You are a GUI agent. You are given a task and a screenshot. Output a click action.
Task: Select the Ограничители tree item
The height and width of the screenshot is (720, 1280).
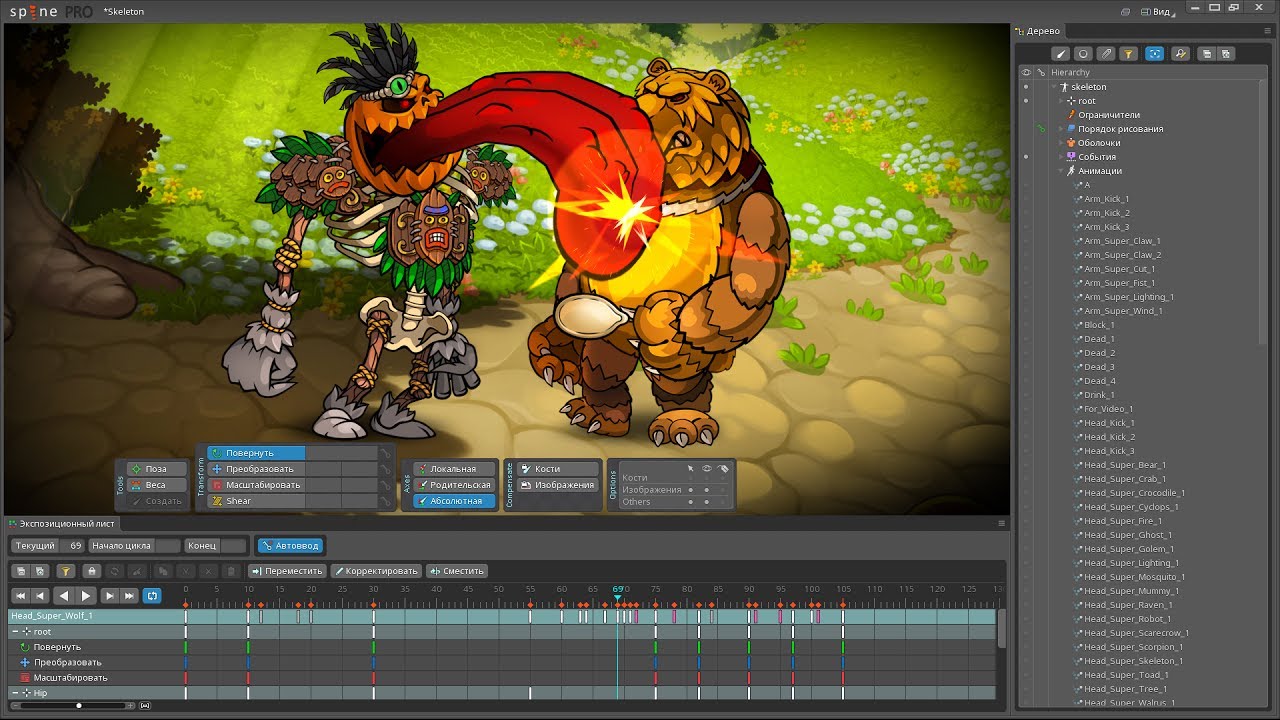pyautogui.click(x=1108, y=115)
